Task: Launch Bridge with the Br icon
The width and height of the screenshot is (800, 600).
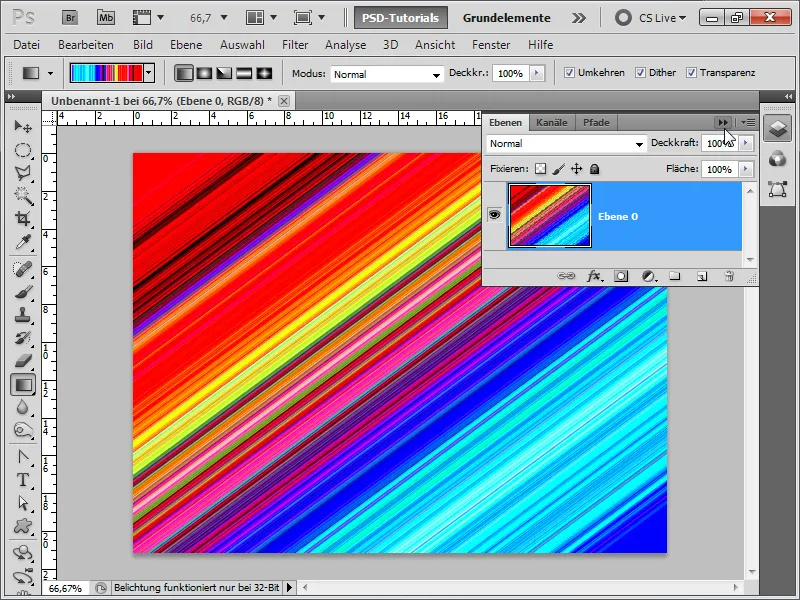Action: 70,18
